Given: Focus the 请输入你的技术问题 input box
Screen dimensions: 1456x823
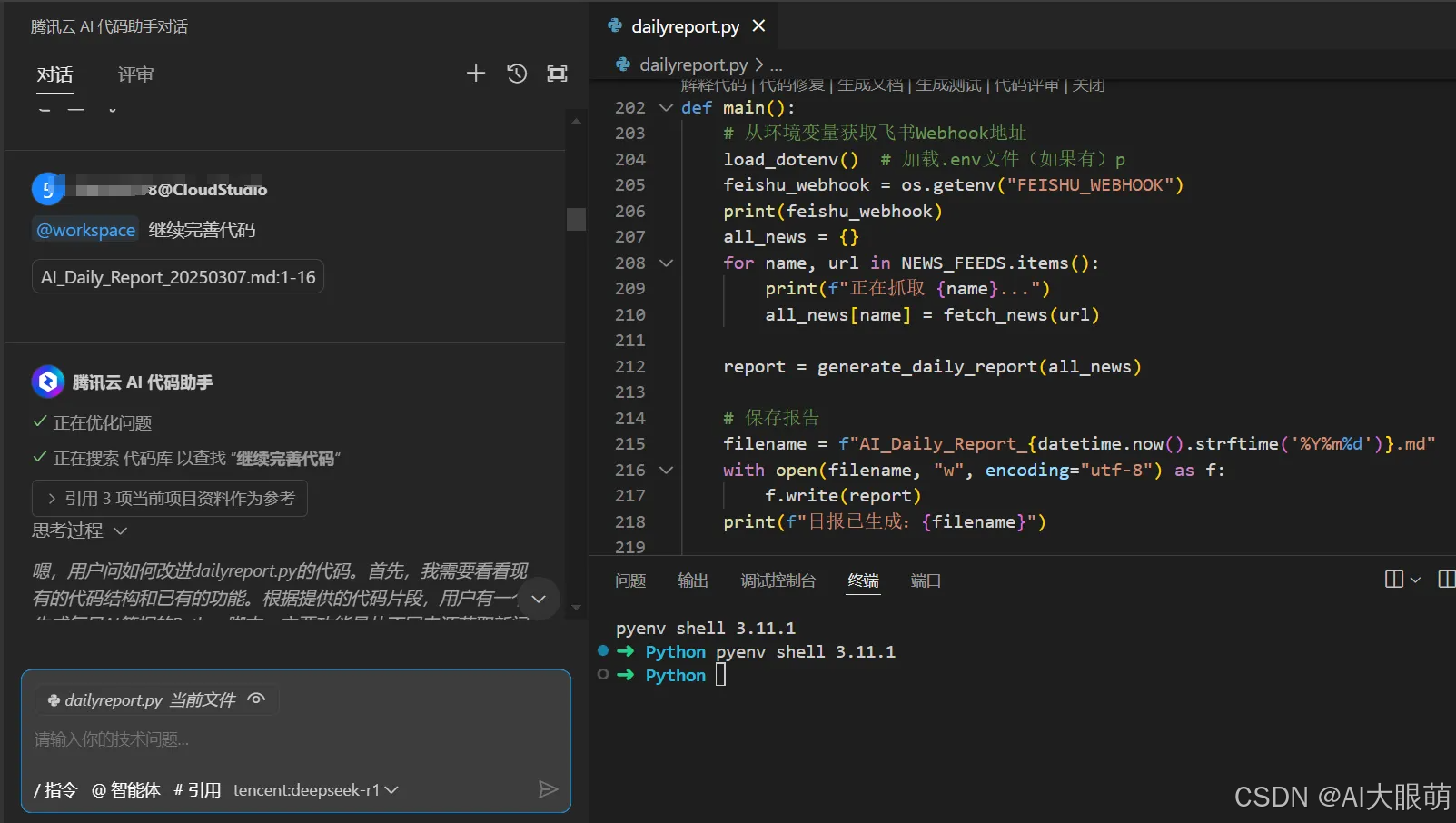Looking at the screenshot, I should 295,739.
